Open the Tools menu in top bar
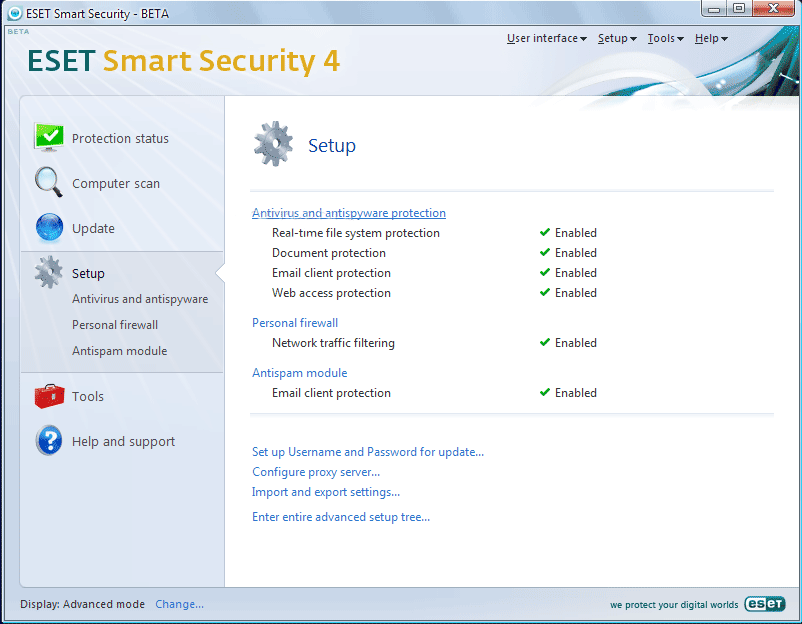This screenshot has width=802, height=624. (665, 38)
